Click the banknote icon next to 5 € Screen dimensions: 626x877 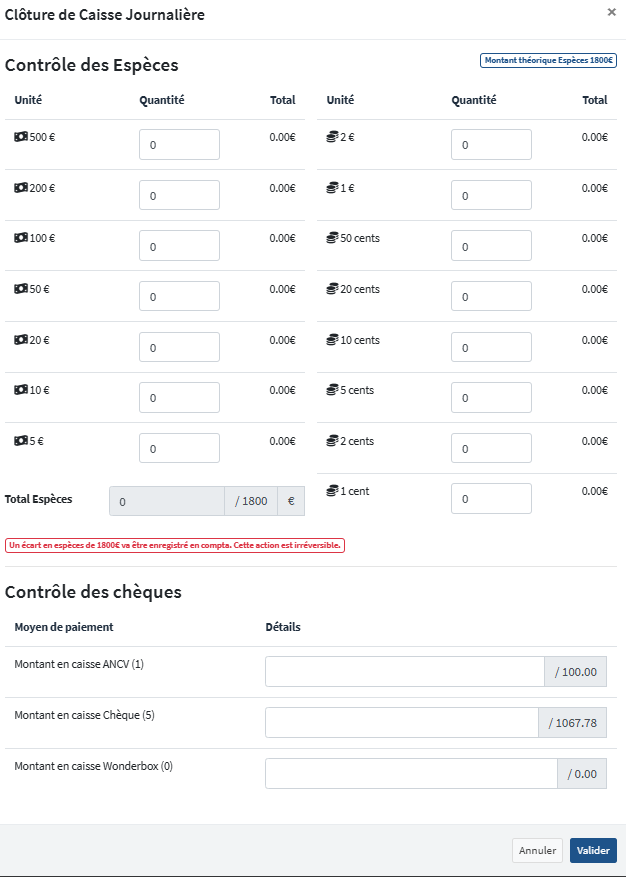pyautogui.click(x=21, y=440)
